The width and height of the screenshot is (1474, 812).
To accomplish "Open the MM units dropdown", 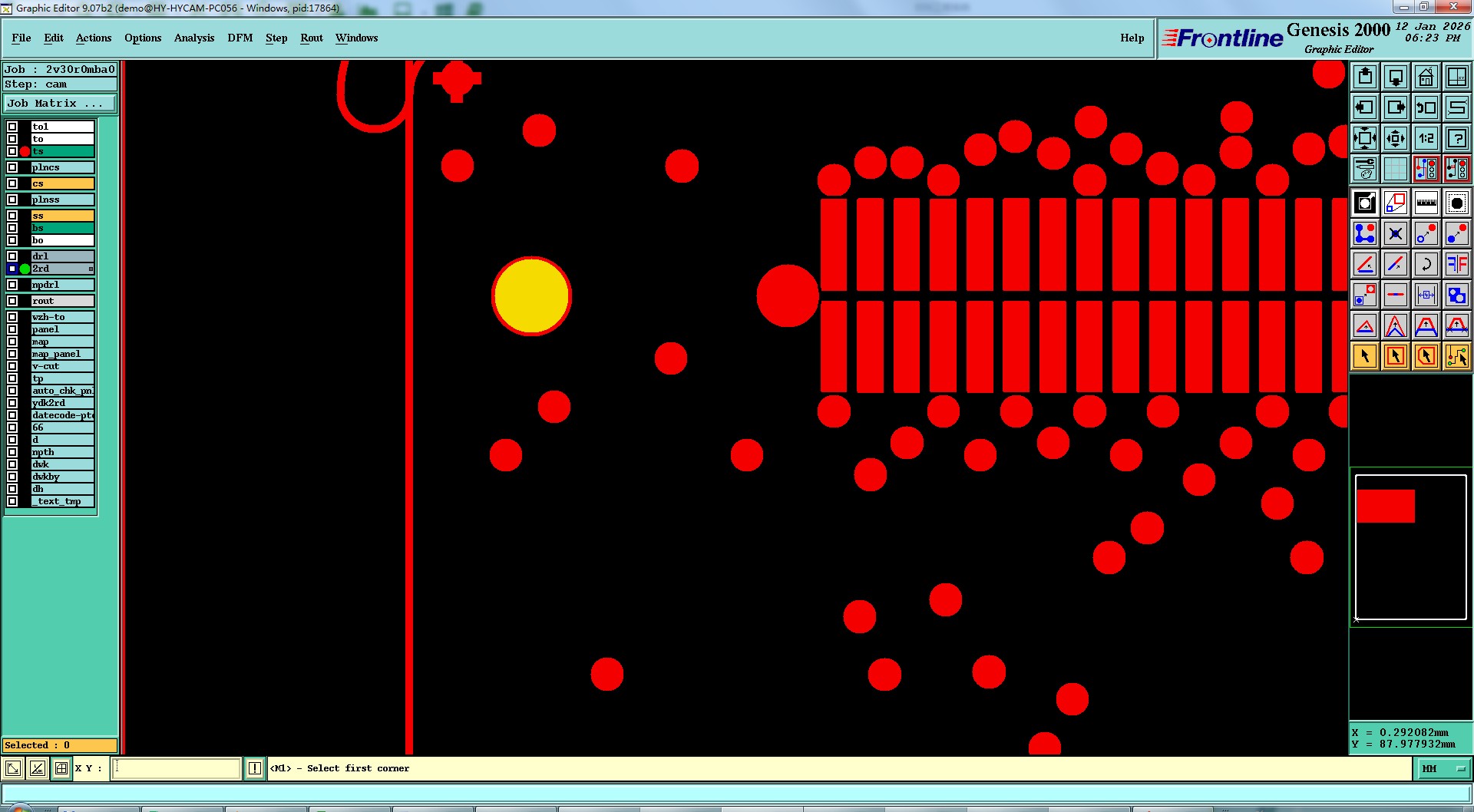I will click(1443, 768).
